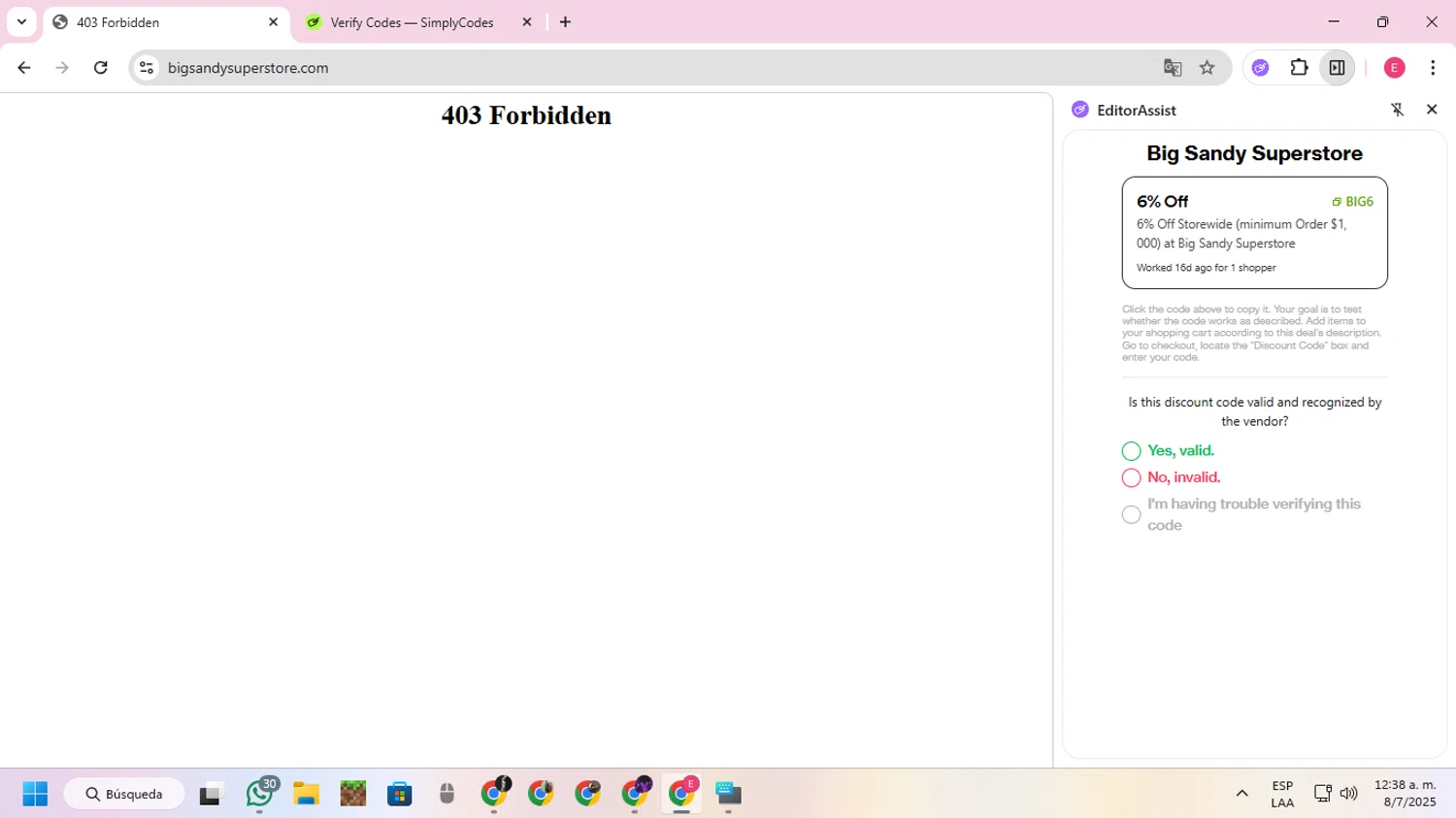Minimize the Chrome window
Image resolution: width=1456 pixels, height=818 pixels.
coord(1334,21)
